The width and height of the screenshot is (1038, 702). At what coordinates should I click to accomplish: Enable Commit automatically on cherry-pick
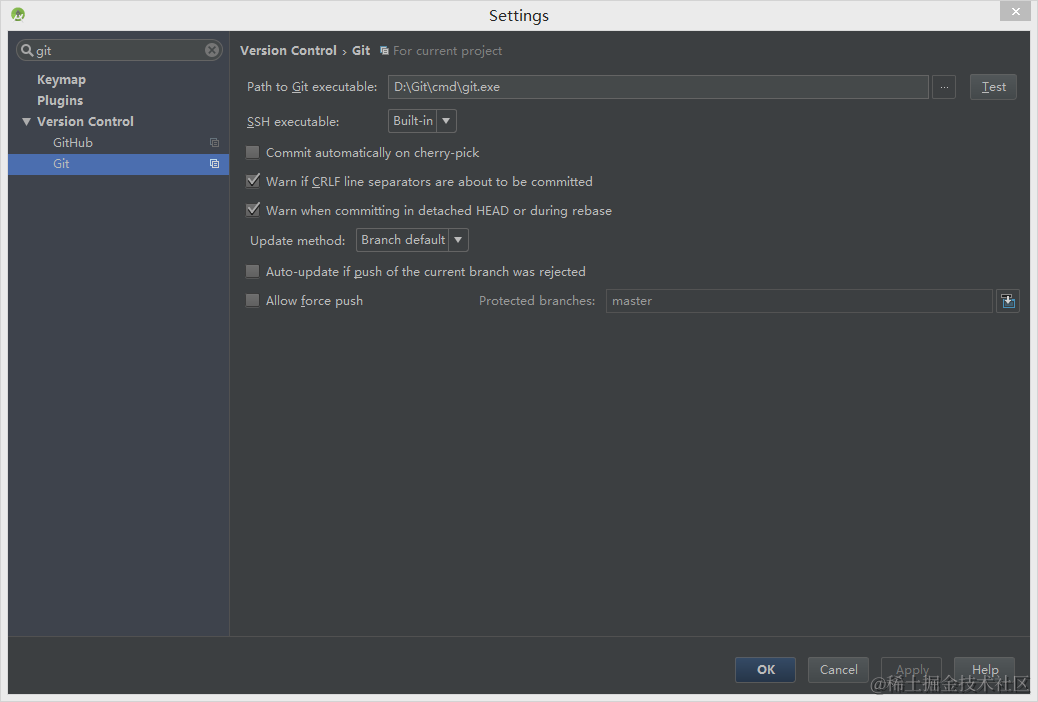coord(252,152)
